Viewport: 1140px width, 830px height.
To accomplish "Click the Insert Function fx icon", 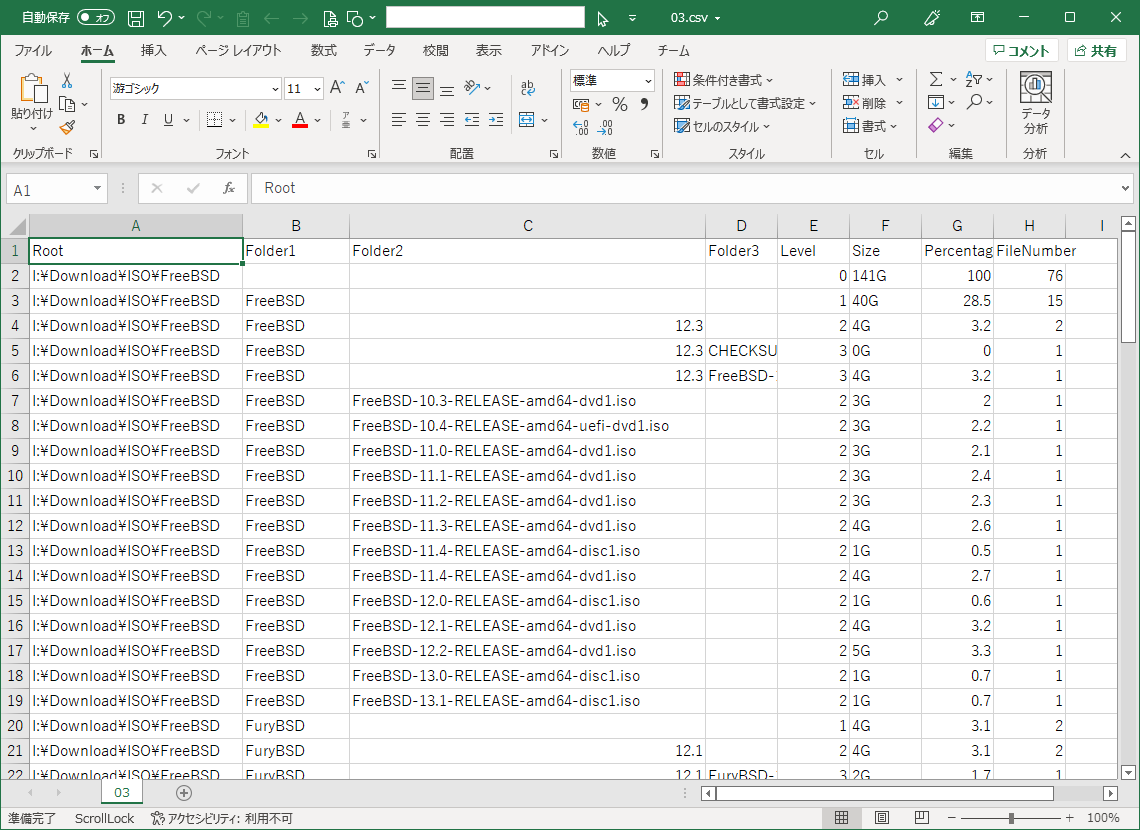I will click(229, 189).
